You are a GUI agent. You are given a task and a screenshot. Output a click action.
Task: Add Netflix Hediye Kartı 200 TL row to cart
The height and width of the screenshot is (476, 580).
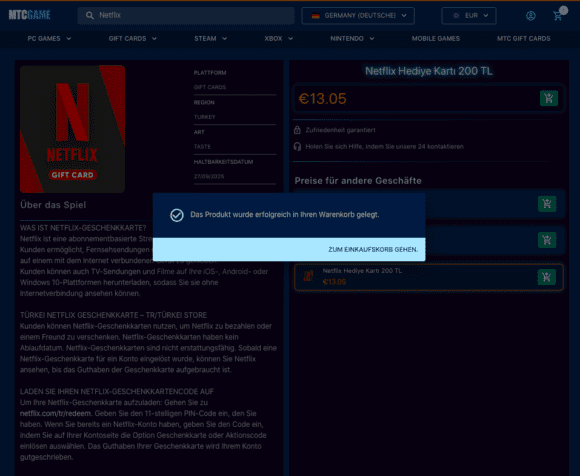pyautogui.click(x=546, y=277)
